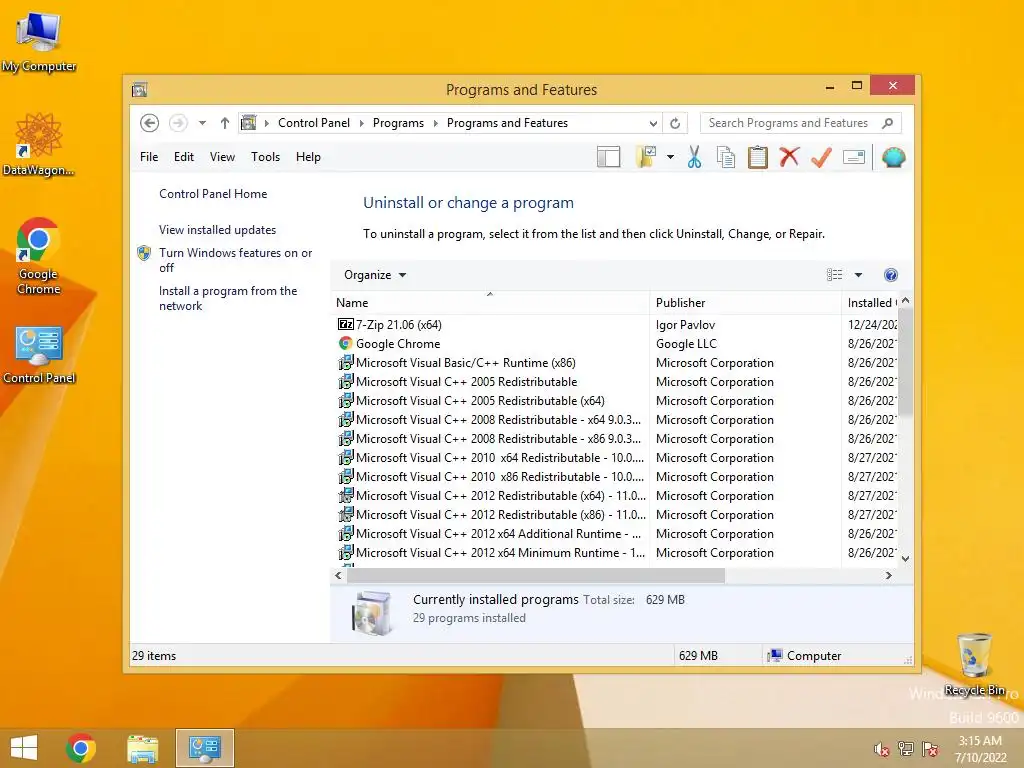Click Control Panel in the breadcrumb

[314, 123]
